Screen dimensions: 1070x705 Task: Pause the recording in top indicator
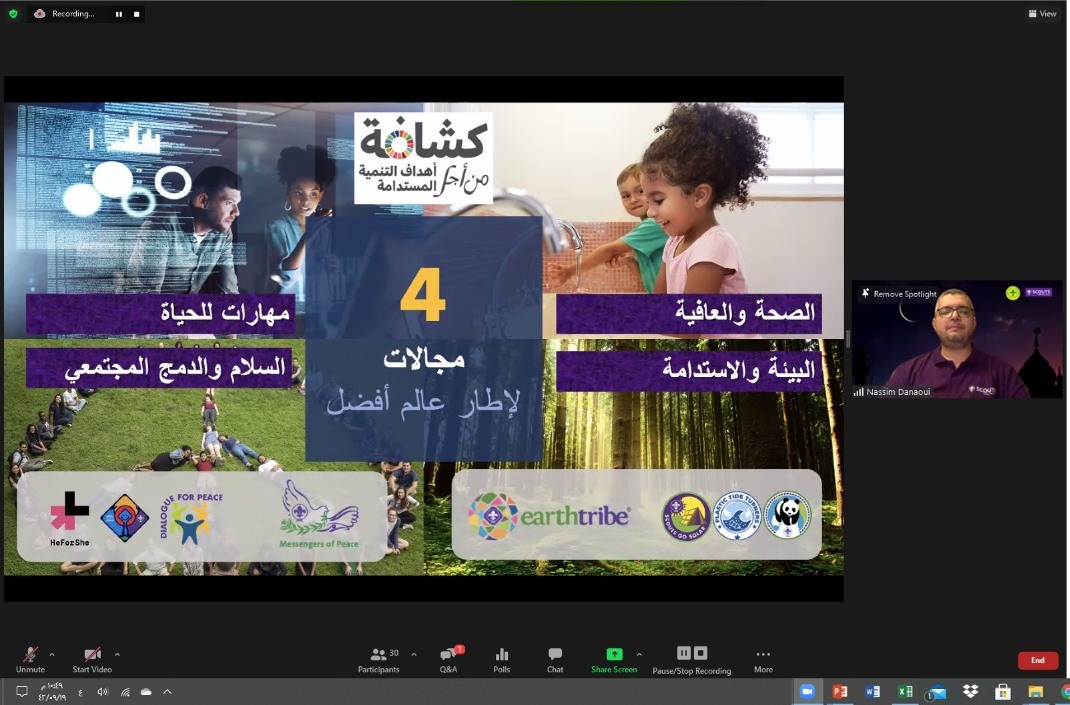(119, 14)
